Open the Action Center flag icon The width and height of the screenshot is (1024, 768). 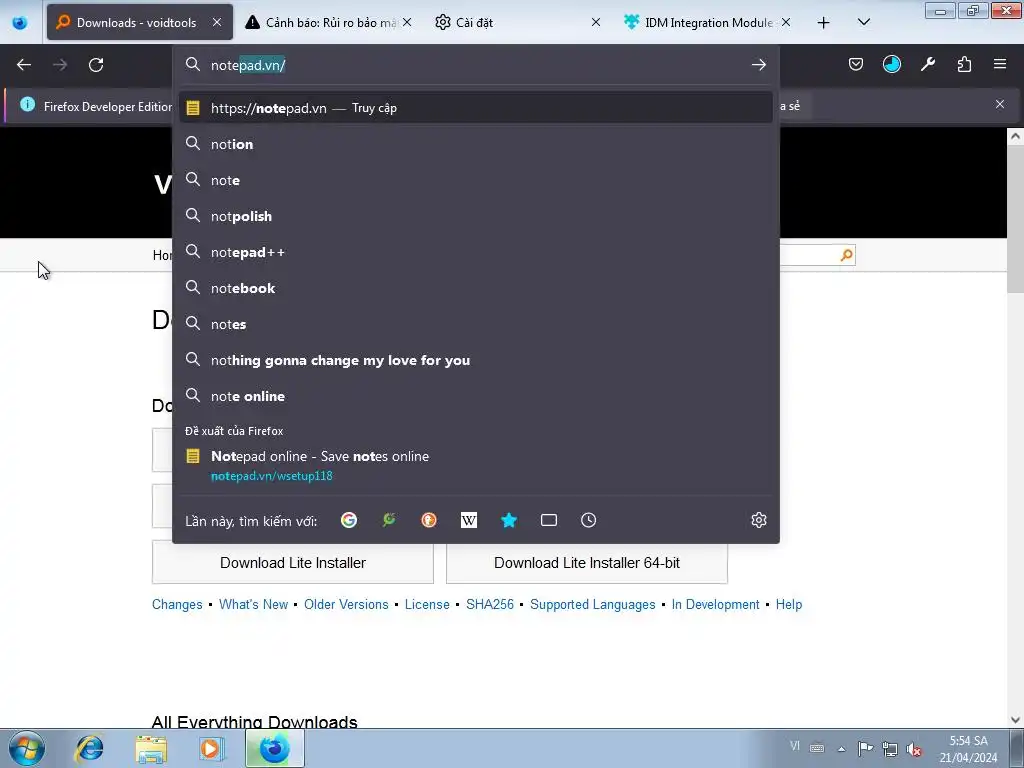click(865, 749)
